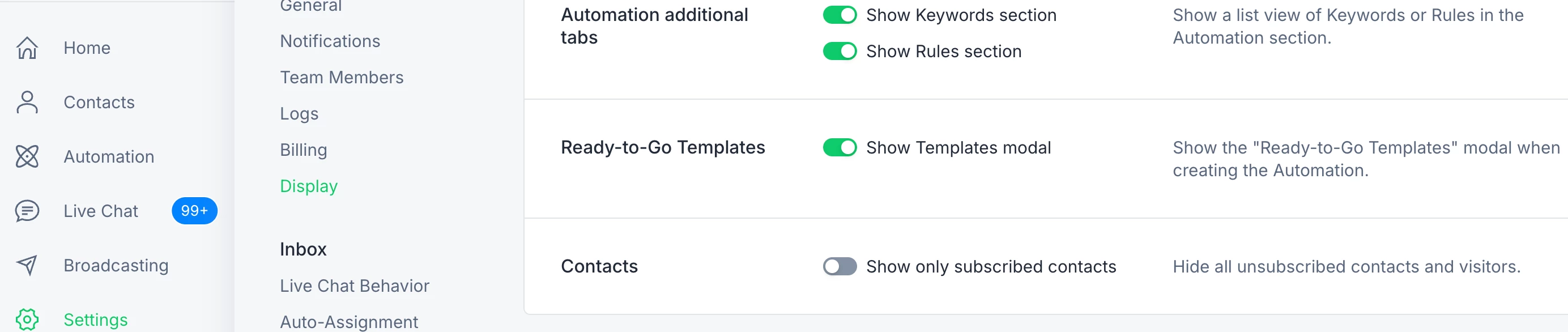
Task: Enable Show only subscribed contacts
Action: click(840, 266)
